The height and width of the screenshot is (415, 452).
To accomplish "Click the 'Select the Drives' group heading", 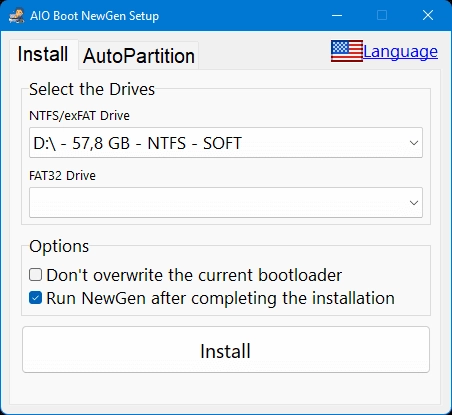I will pos(92,89).
